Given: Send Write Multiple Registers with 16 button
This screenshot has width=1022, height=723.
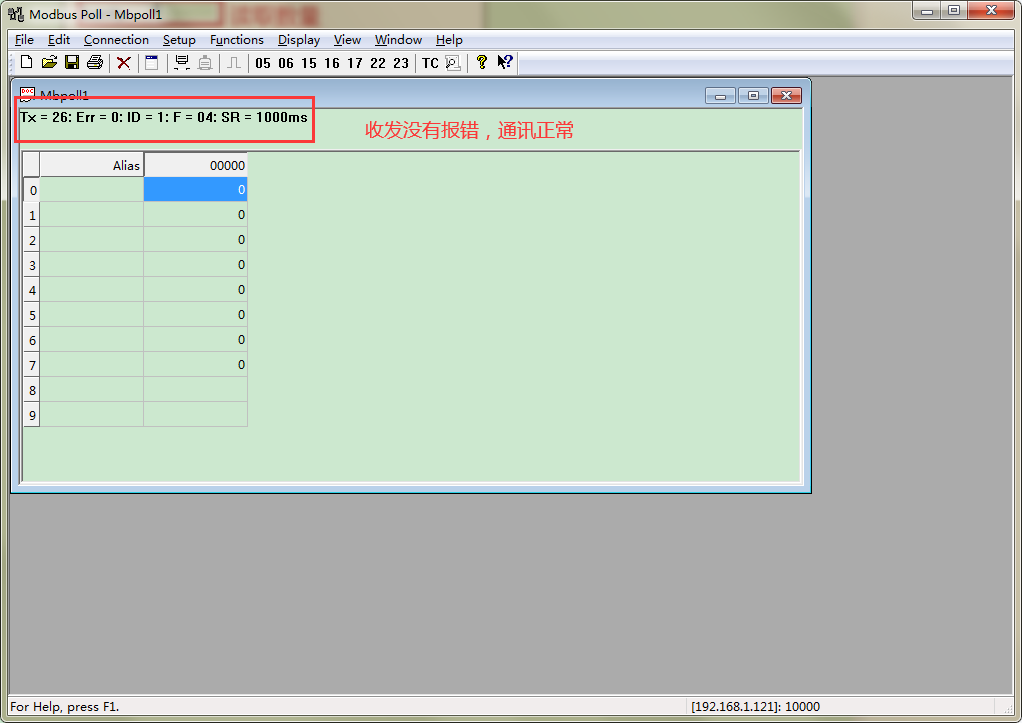Looking at the screenshot, I should pyautogui.click(x=332, y=62).
